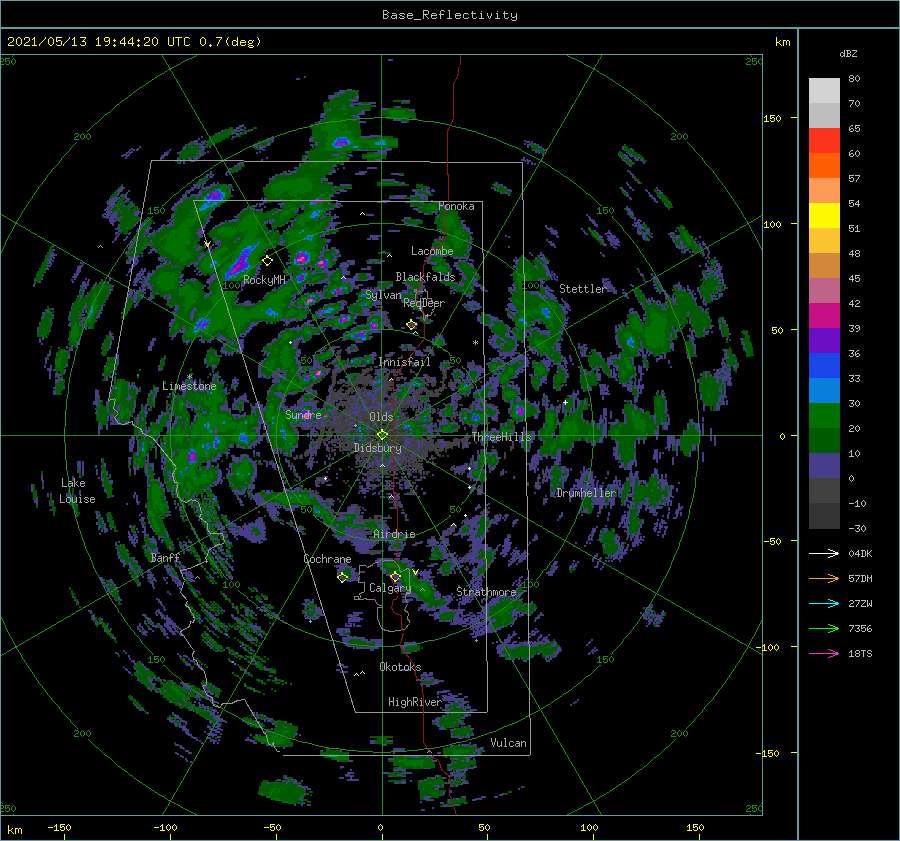Image resolution: width=900 pixels, height=841 pixels.
Task: Click the yellow diamond marker below RedDeer
Action: [412, 325]
